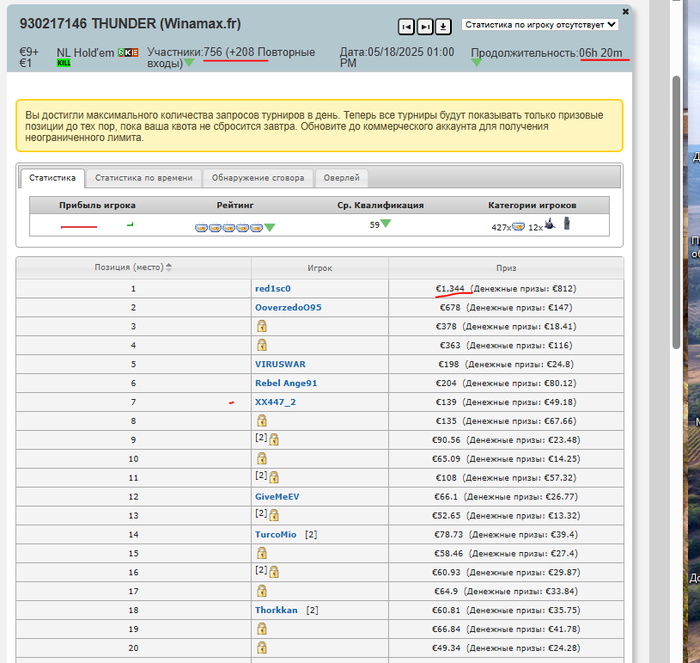This screenshot has width=700, height=663.
Task: Expand the green triangle under 'Продолжительность'
Action: tap(476, 63)
